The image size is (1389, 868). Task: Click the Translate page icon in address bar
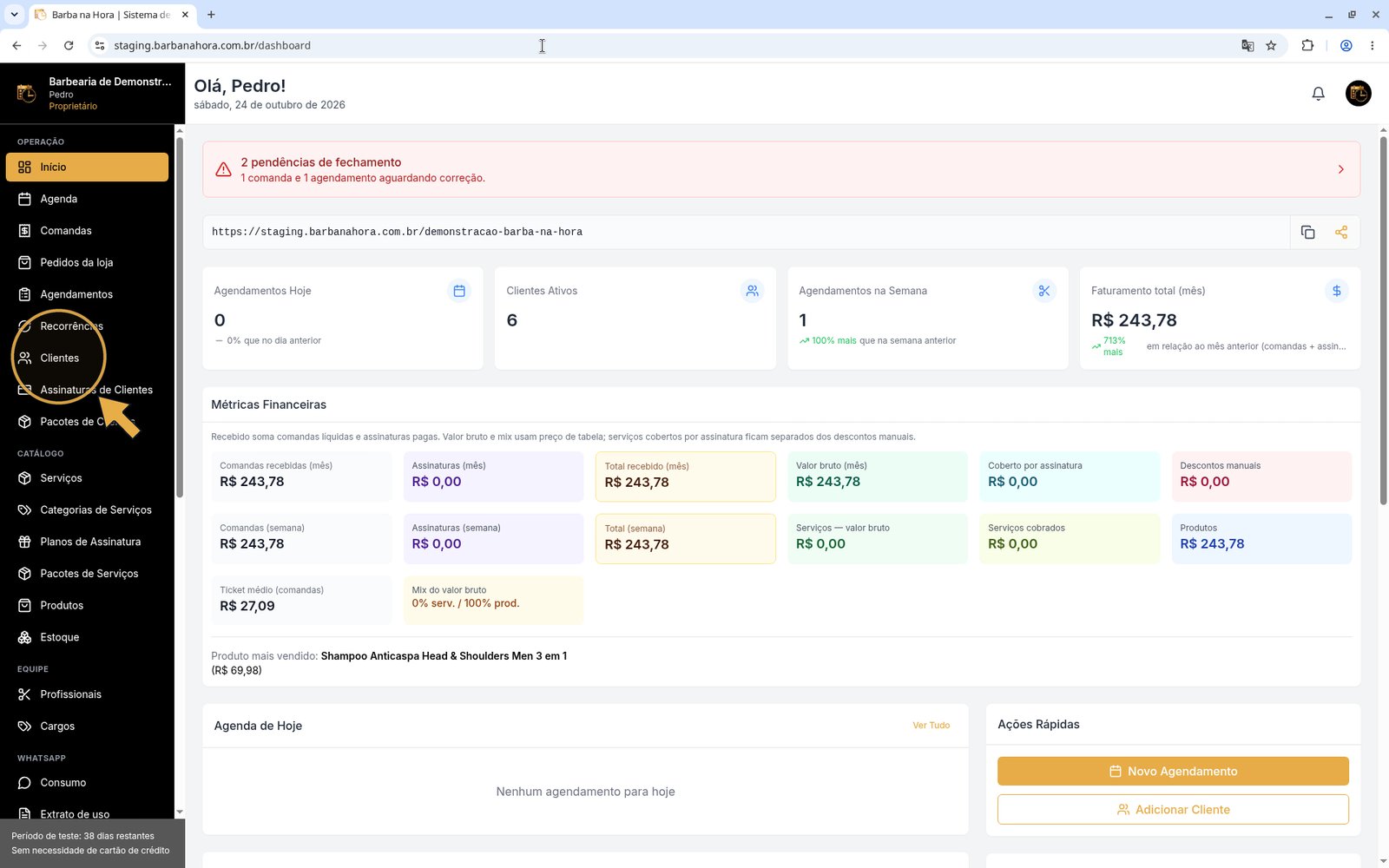1247,46
